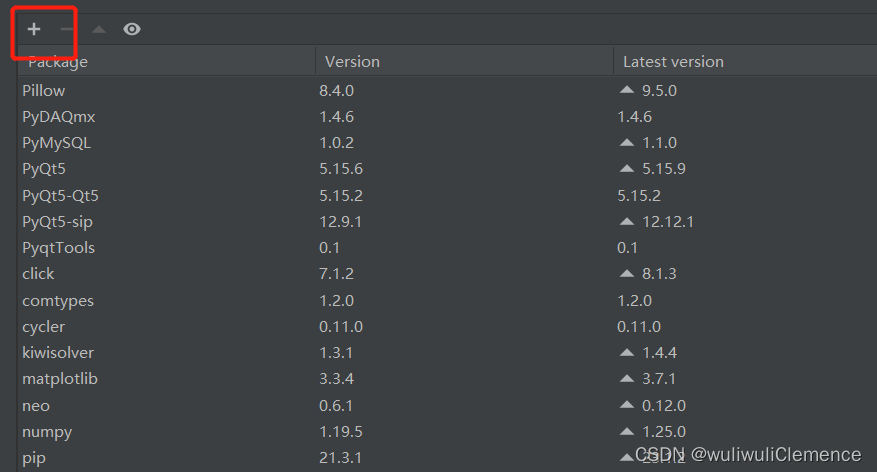877x472 pixels.
Task: Click latest version 0.11.0 for cycler
Action: coord(639,327)
